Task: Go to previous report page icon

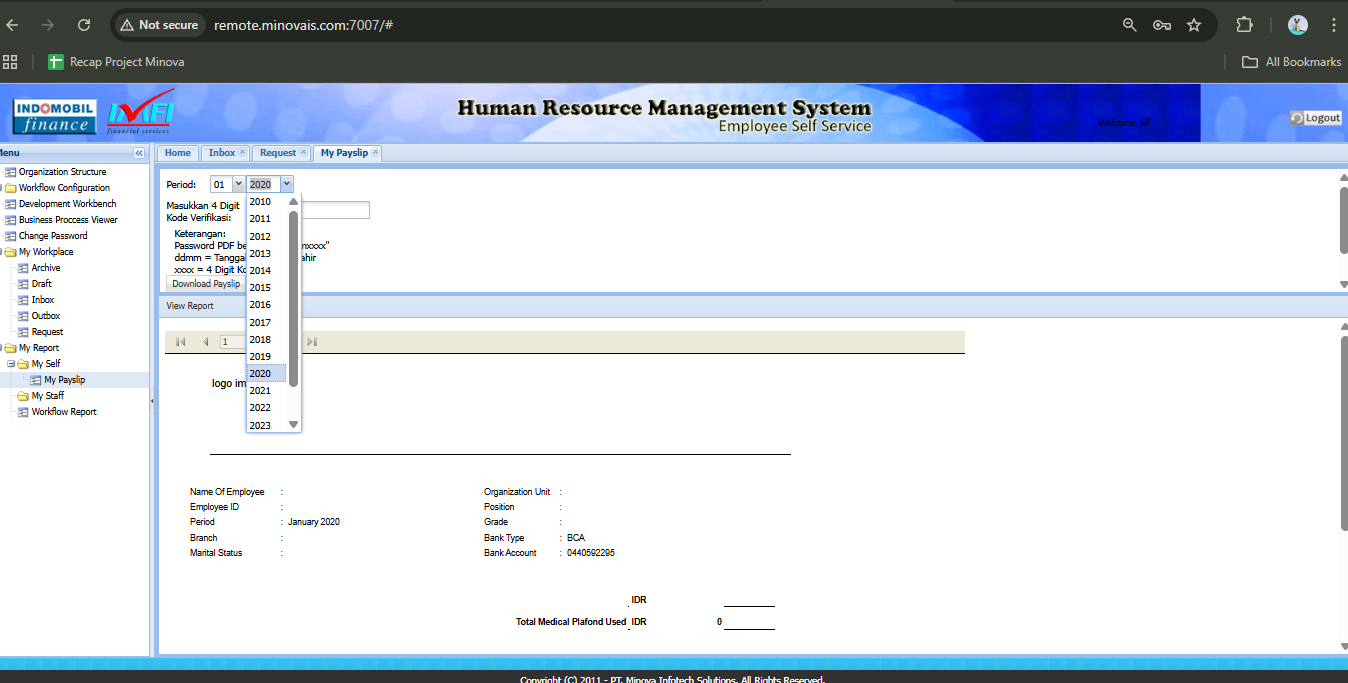Action: tap(205, 342)
